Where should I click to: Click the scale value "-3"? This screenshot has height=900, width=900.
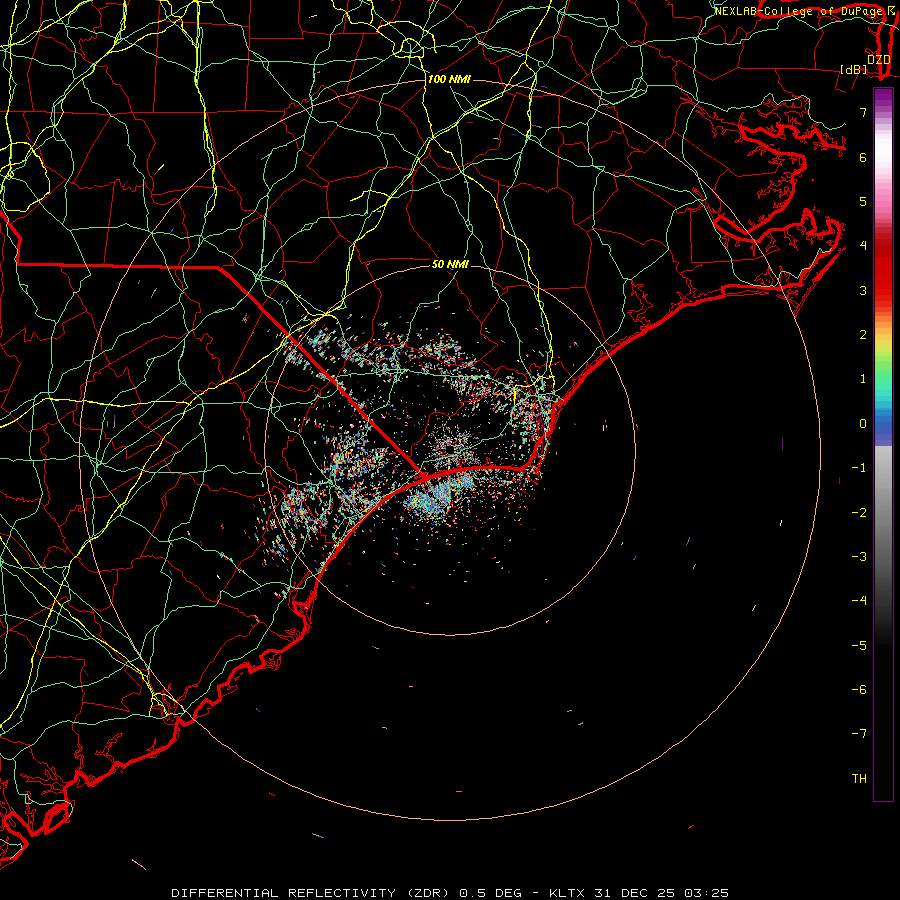click(859, 557)
